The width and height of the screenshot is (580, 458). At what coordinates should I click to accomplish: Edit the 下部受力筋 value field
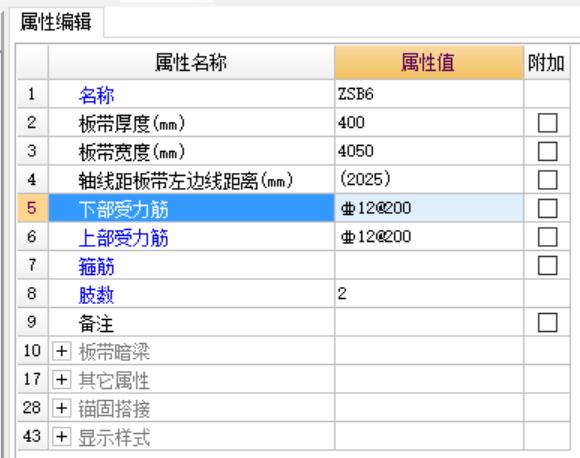click(429, 208)
